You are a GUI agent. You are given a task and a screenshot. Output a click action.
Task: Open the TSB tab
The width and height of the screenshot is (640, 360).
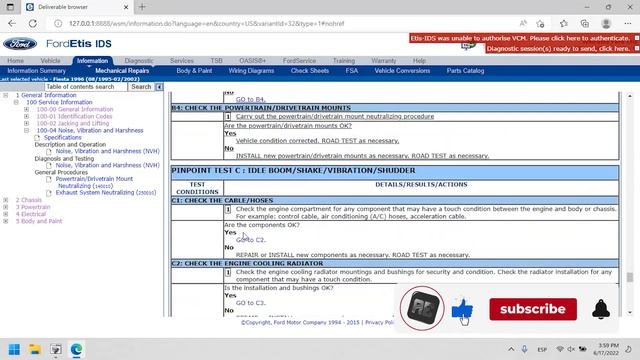tap(216, 61)
